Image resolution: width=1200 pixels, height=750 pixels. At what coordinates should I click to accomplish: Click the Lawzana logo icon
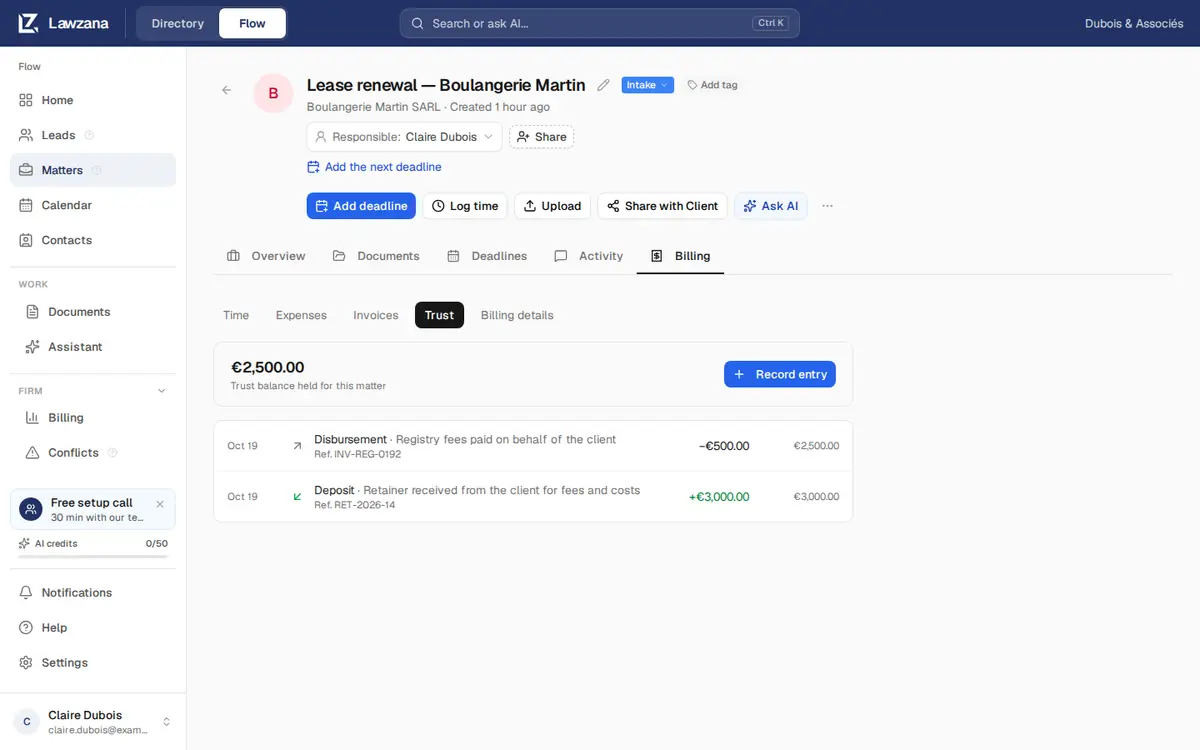tap(28, 23)
